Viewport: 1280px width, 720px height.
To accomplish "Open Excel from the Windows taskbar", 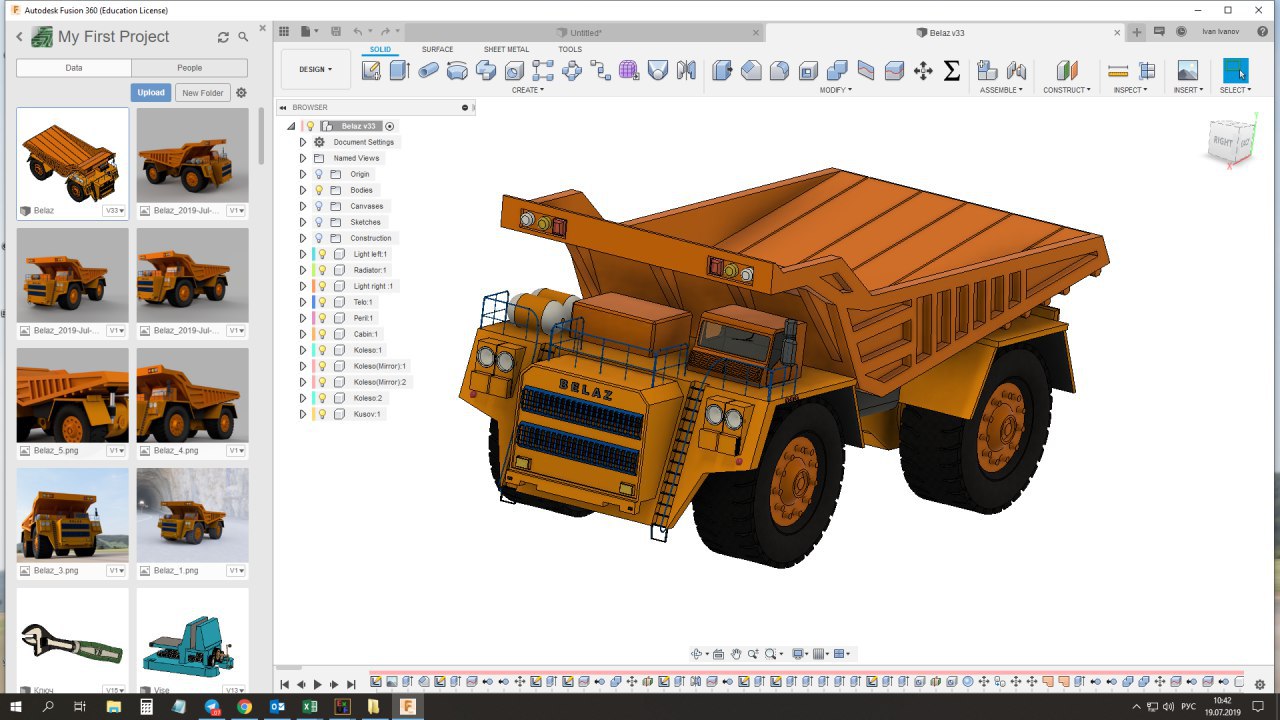I will pyautogui.click(x=310, y=707).
